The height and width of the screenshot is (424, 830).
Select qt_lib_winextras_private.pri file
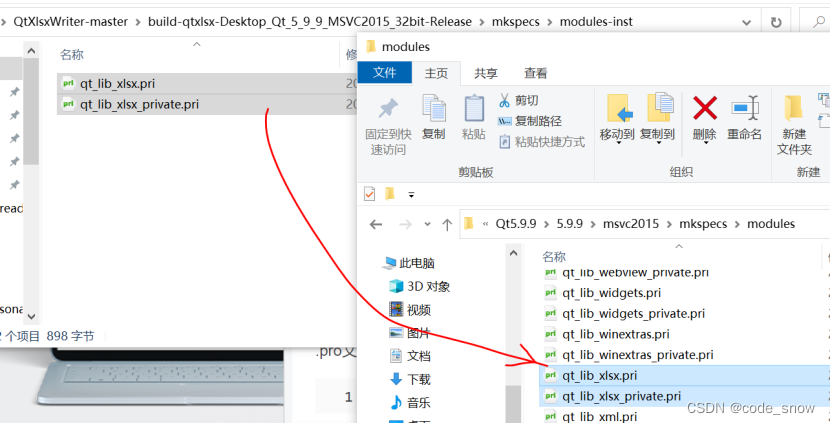[x=637, y=355]
